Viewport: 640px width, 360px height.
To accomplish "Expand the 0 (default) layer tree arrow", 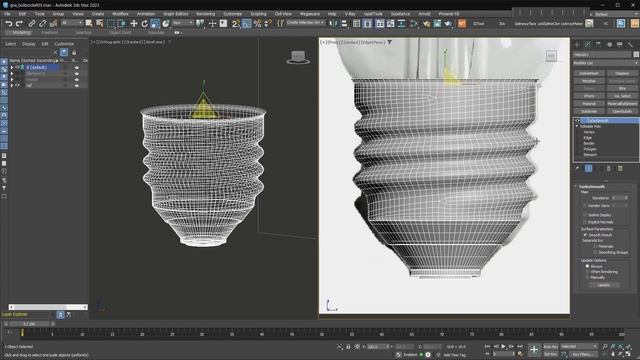I will point(12,68).
